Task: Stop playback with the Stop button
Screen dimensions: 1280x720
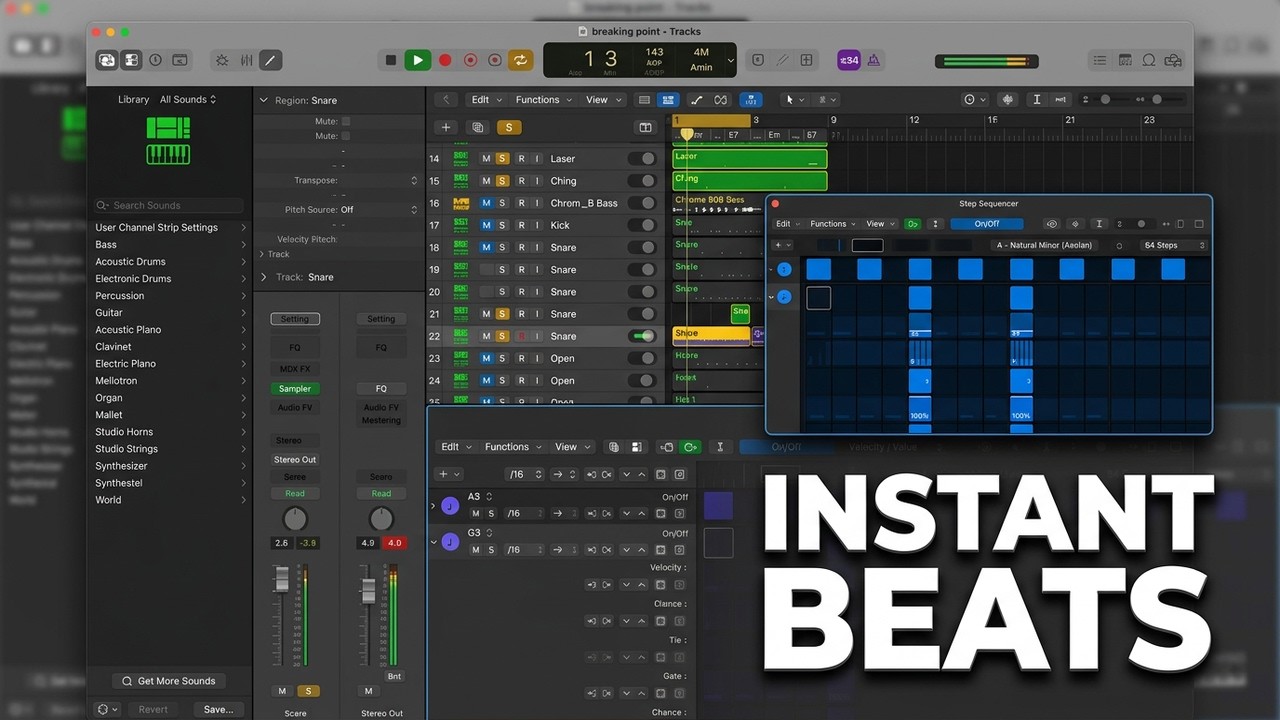Action: click(x=391, y=60)
